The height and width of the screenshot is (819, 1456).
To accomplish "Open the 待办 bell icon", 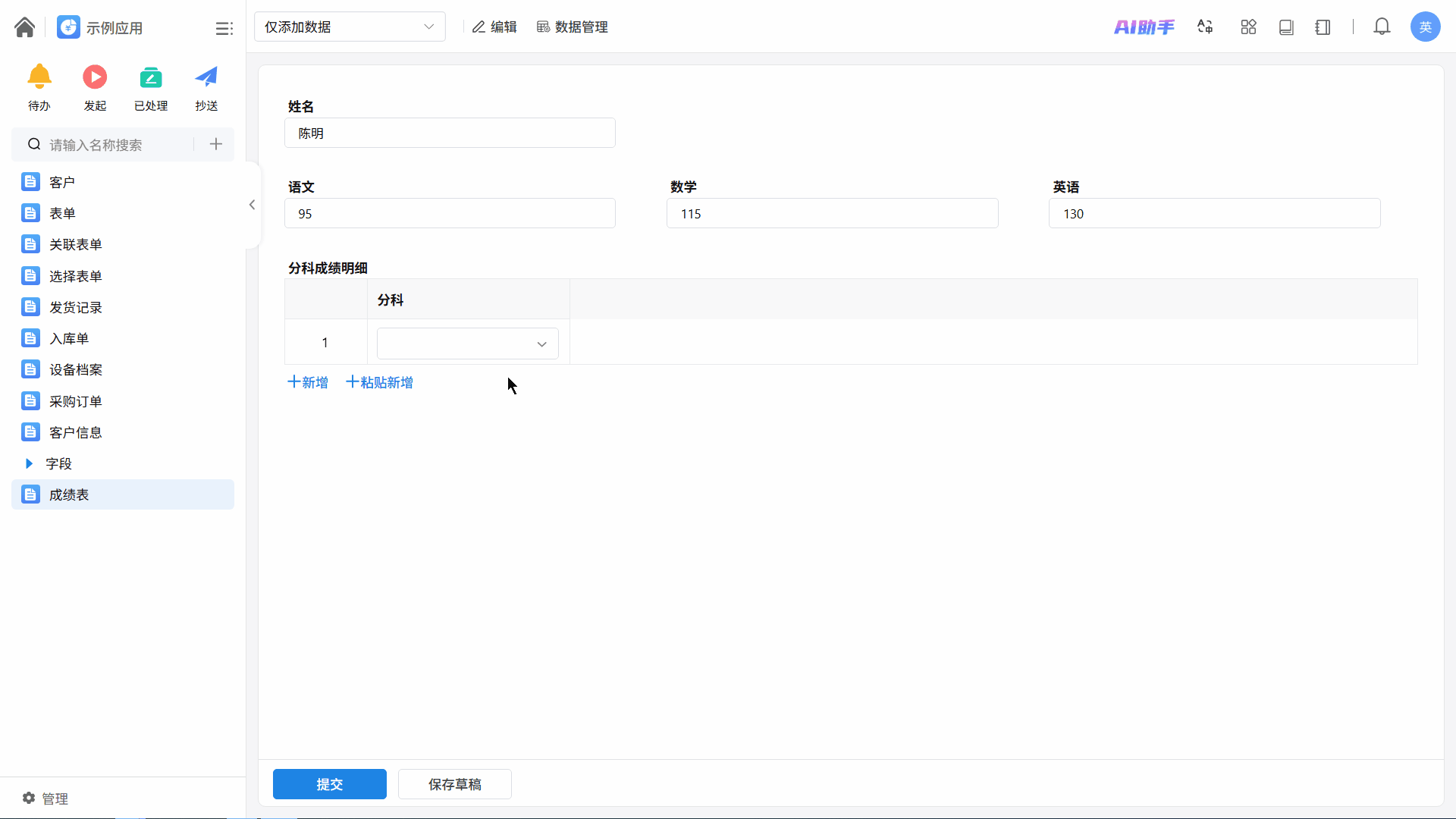I will coord(39,77).
